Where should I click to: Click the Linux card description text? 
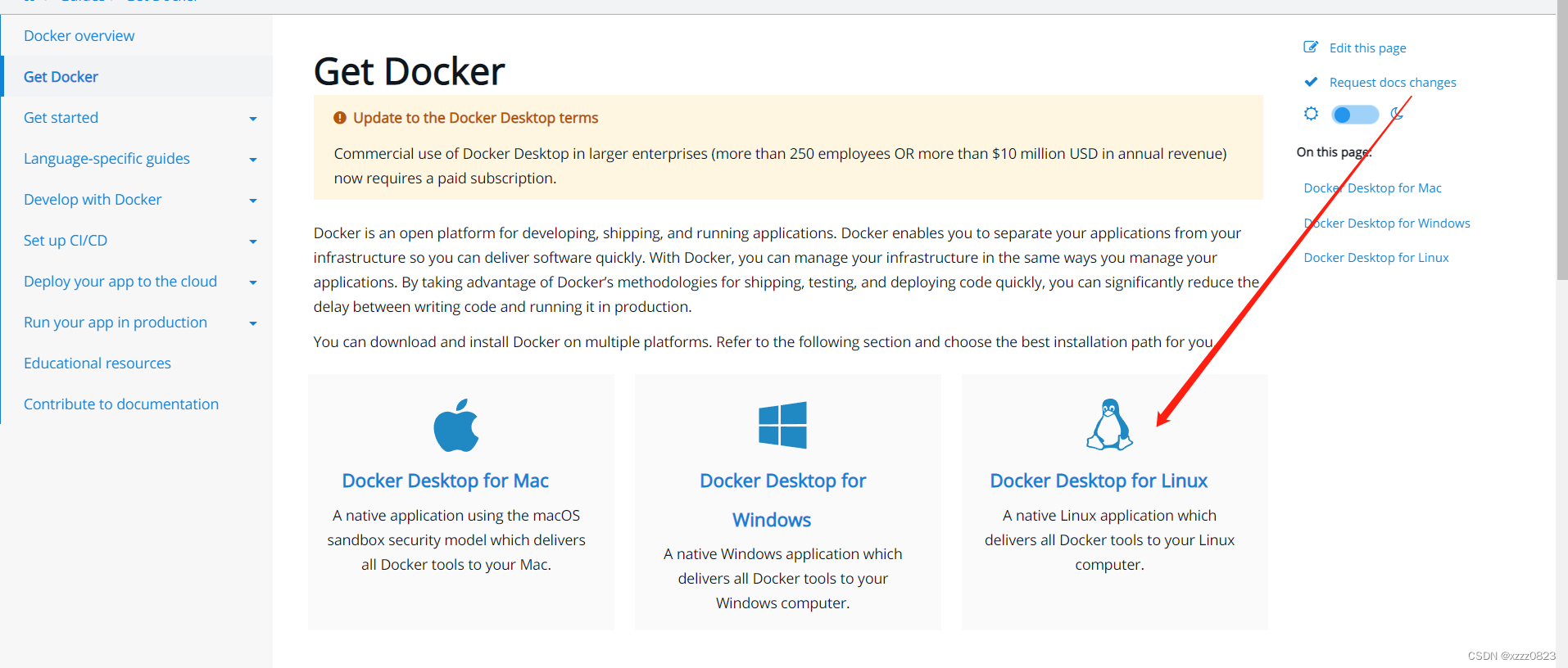(1109, 540)
